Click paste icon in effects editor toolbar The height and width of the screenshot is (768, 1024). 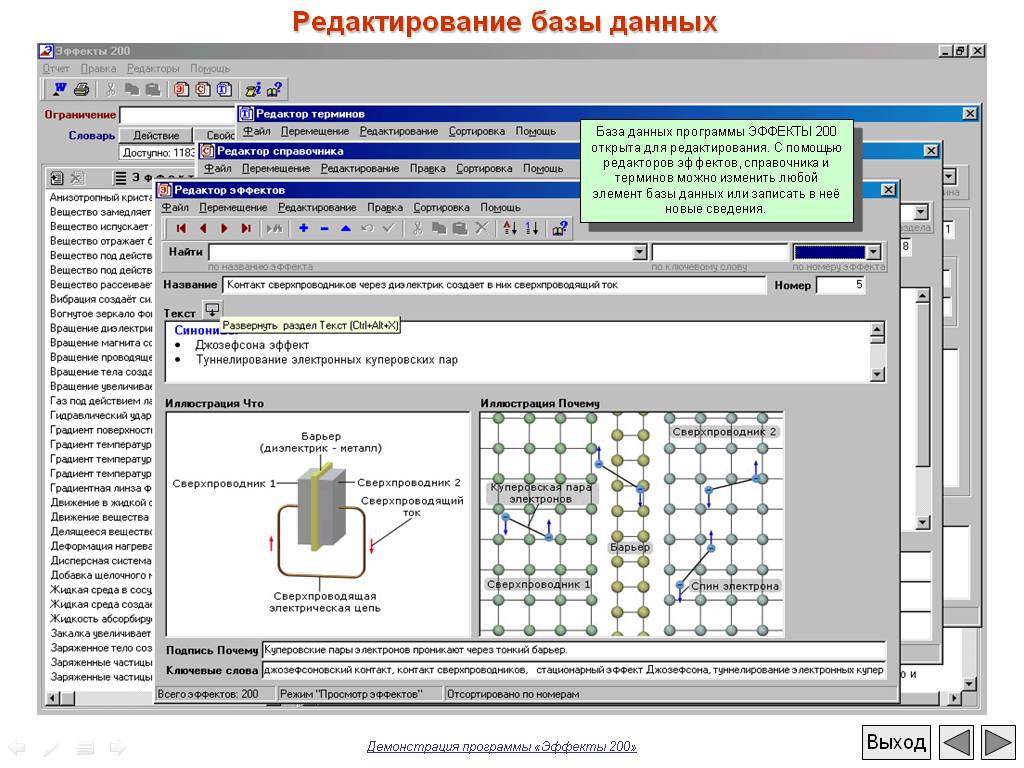(x=460, y=229)
